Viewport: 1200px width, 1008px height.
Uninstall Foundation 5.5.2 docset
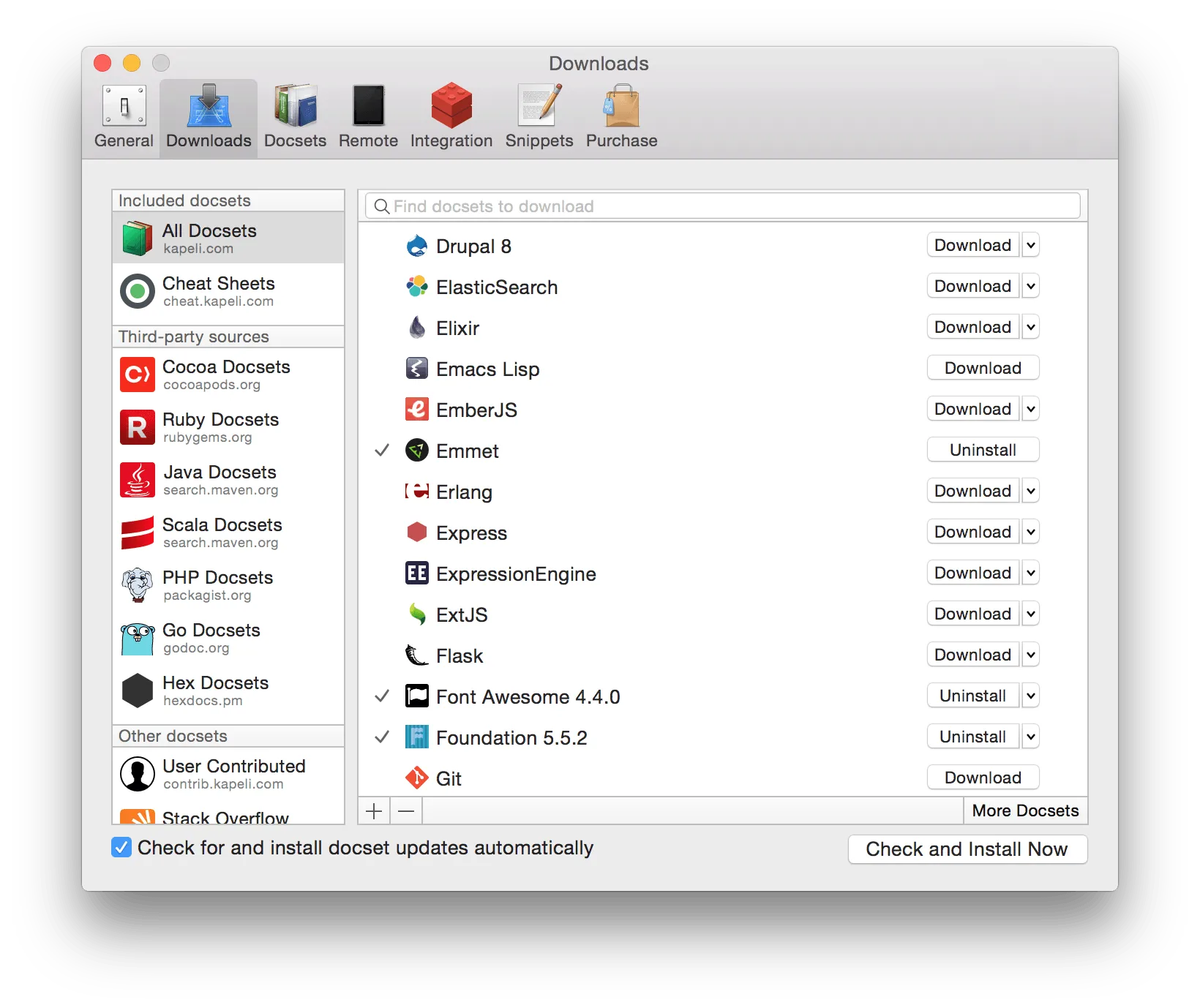click(x=973, y=737)
